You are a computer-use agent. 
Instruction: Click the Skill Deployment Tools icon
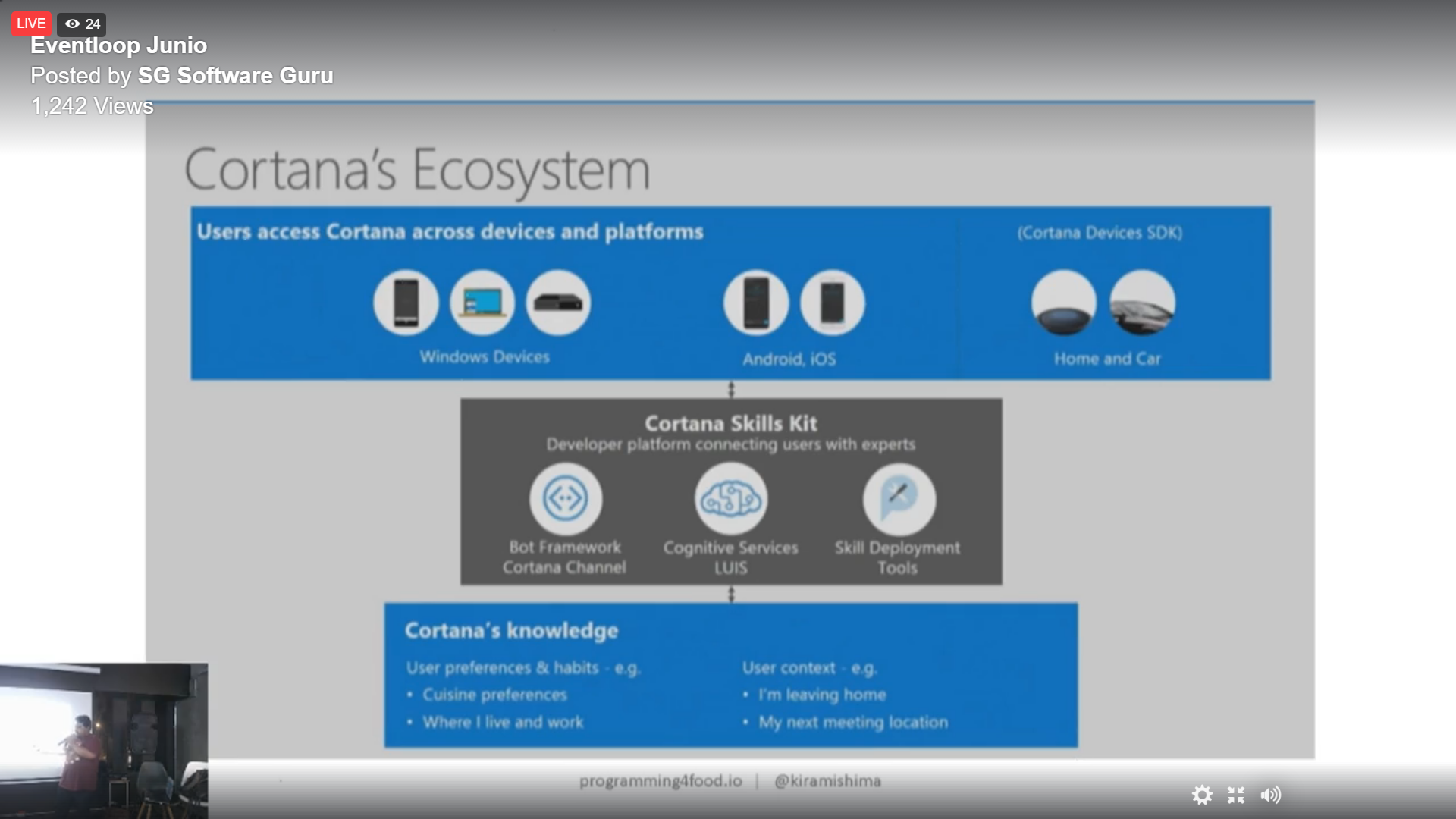[899, 499]
